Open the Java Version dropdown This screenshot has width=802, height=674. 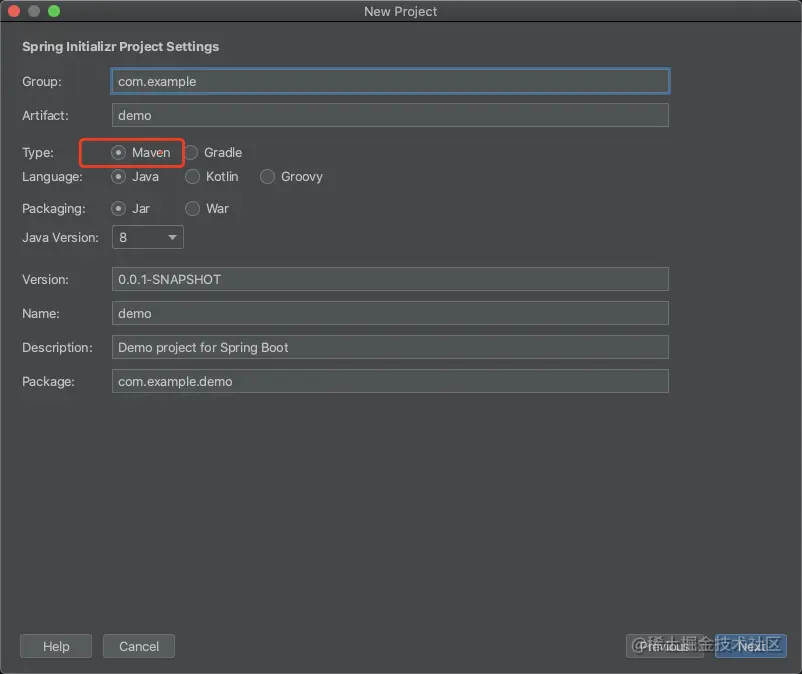coord(148,238)
